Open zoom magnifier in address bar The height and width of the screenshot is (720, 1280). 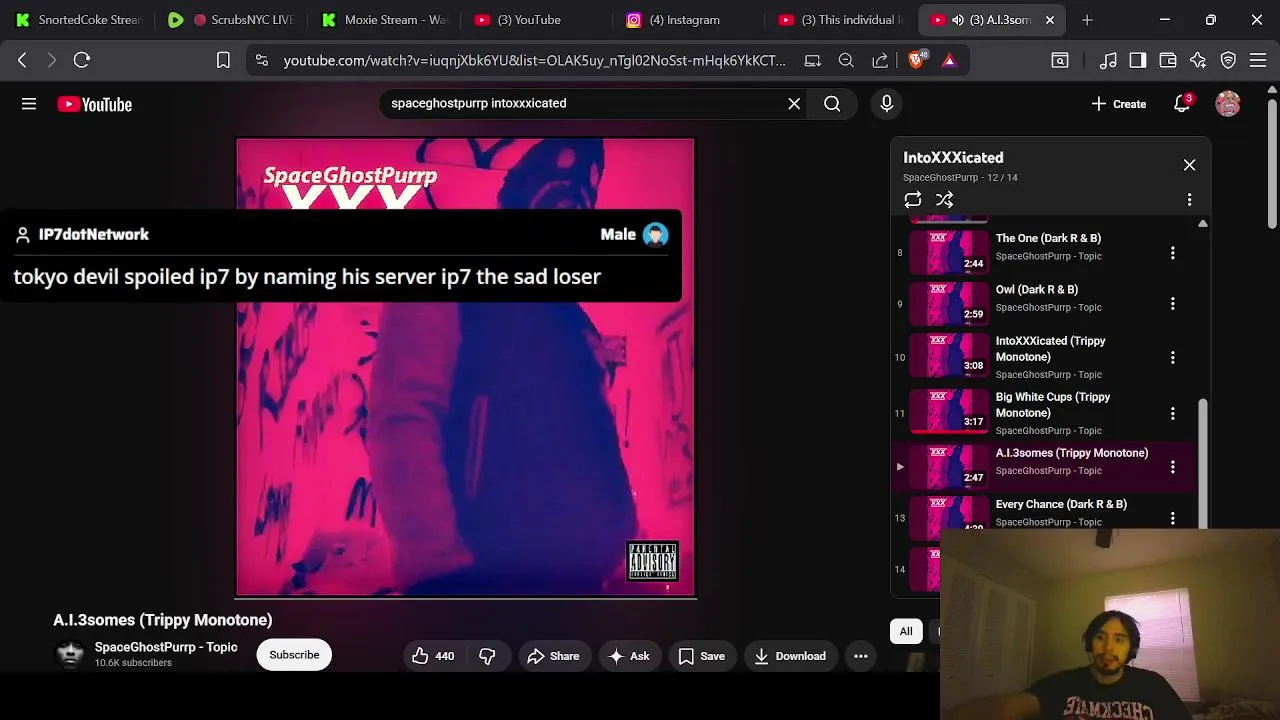point(846,61)
